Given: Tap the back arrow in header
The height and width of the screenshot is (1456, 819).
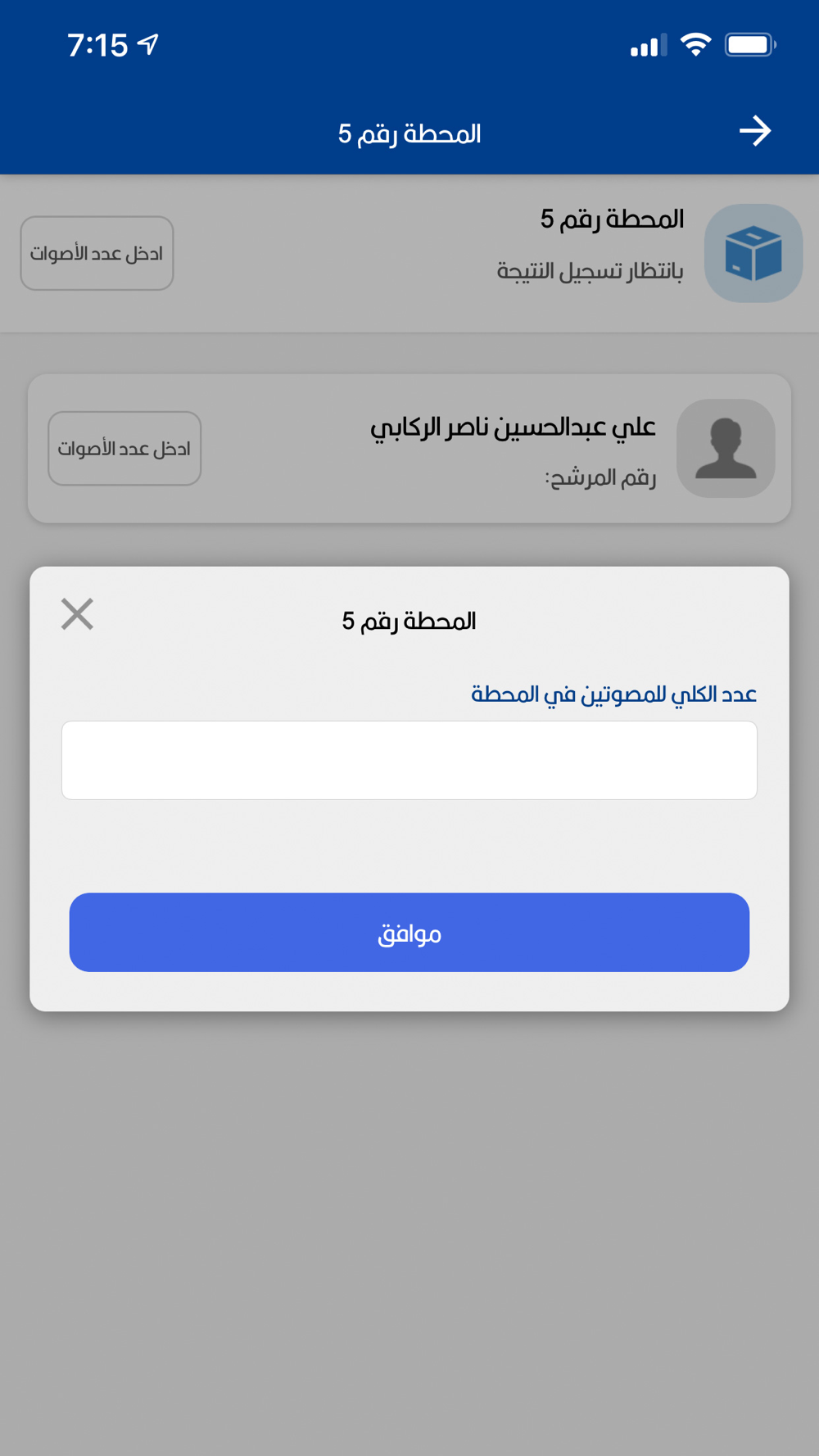Looking at the screenshot, I should coord(755,131).
